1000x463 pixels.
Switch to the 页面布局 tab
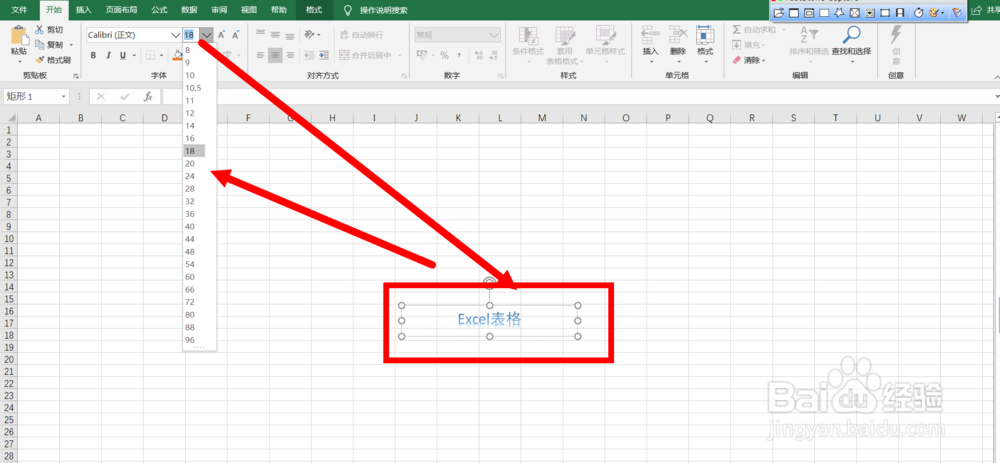tap(121, 10)
